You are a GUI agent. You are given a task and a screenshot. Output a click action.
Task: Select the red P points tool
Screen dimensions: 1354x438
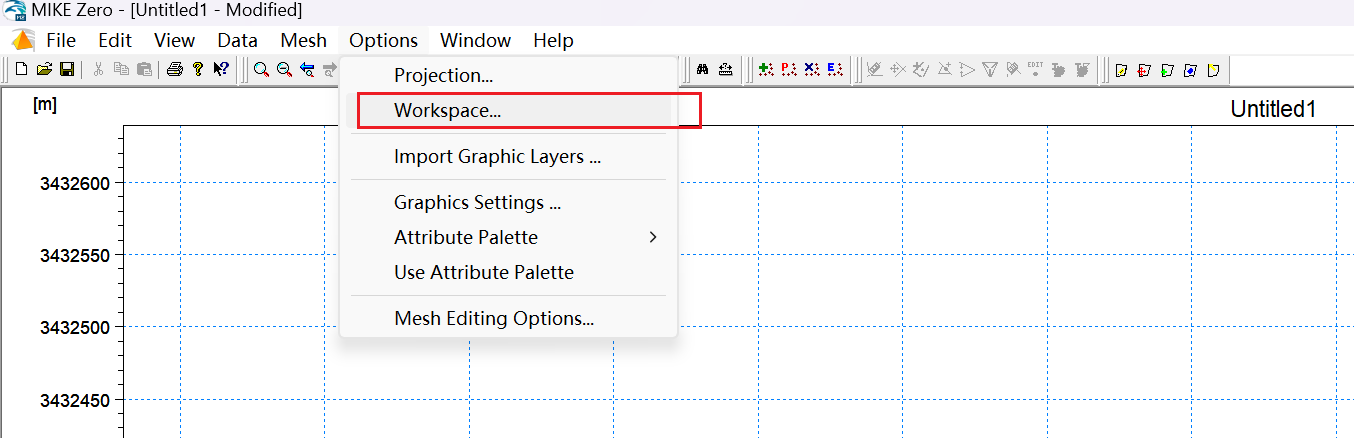788,69
